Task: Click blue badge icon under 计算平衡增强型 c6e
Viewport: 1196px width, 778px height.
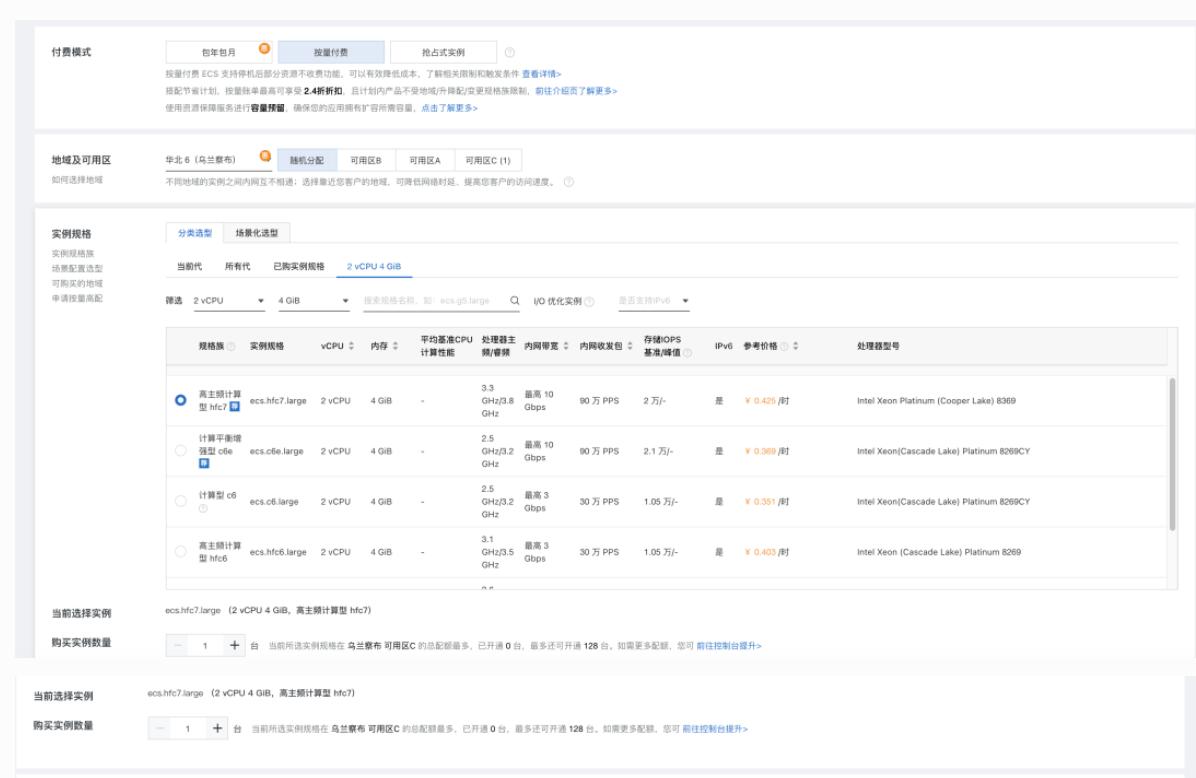Action: point(204,464)
